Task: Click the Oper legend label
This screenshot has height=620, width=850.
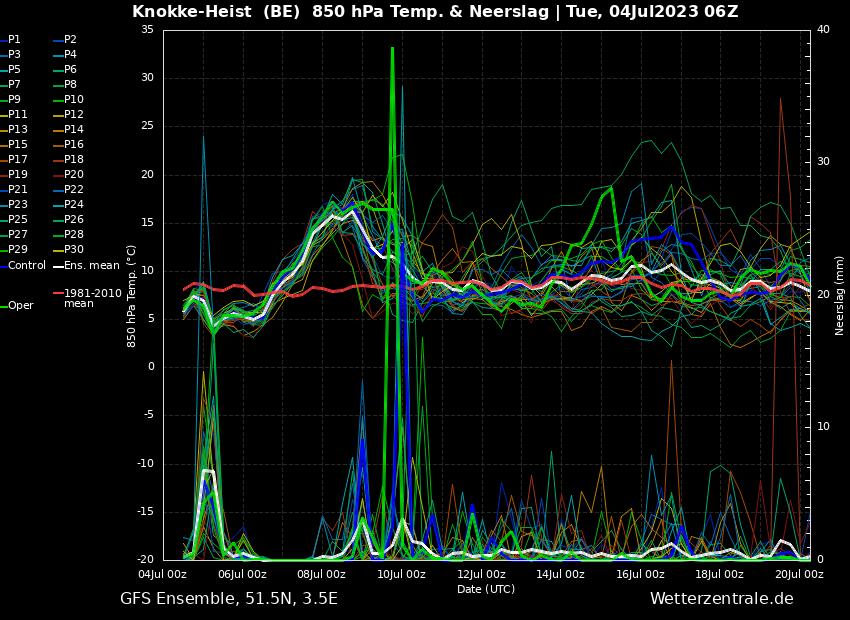Action: click(x=21, y=306)
